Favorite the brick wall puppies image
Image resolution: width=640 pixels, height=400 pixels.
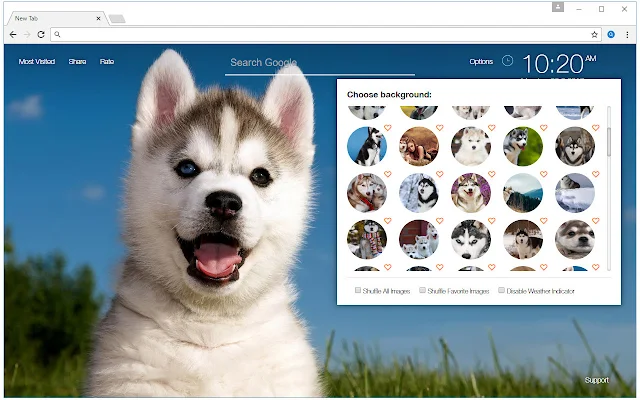coord(440,221)
